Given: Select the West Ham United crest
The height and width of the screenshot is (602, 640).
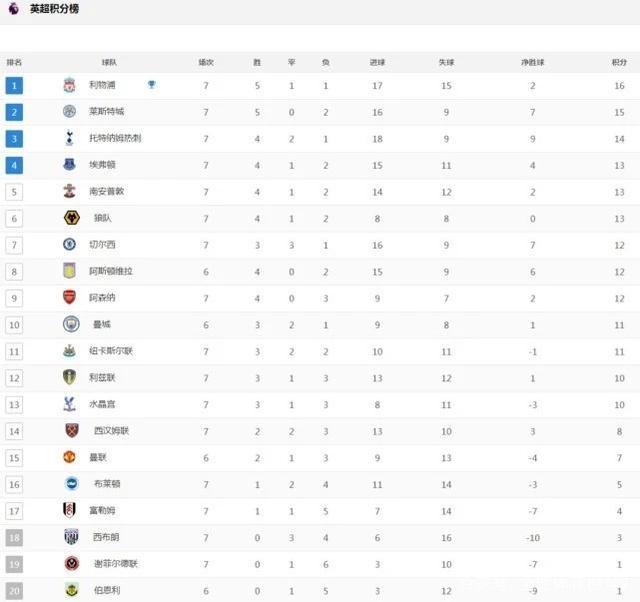Looking at the screenshot, I should pos(72,430).
